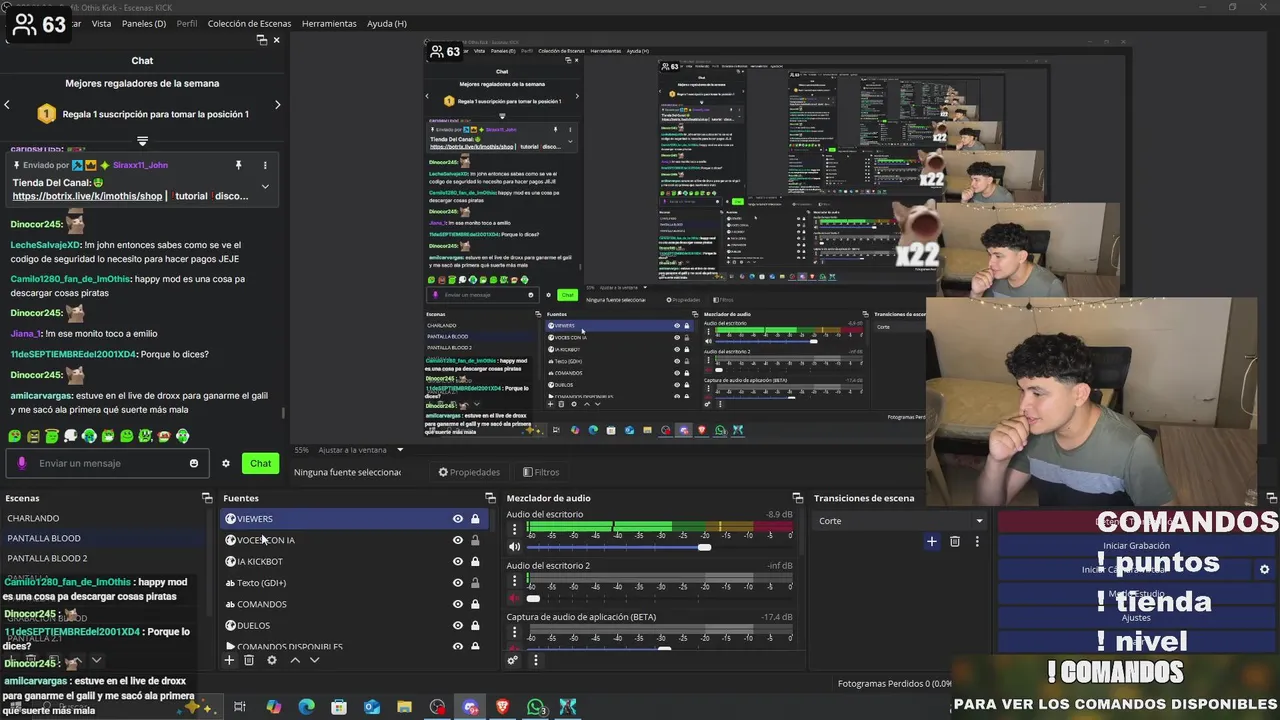Move source up with the Fuentes up arrow
The width and height of the screenshot is (1280, 720).
[x=295, y=660]
